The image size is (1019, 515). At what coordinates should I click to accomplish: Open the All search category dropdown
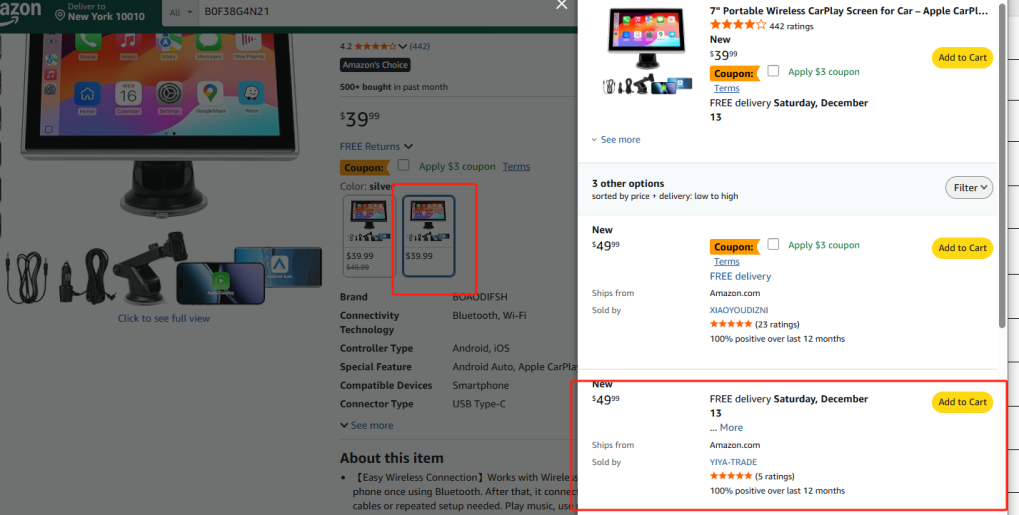coord(181,12)
